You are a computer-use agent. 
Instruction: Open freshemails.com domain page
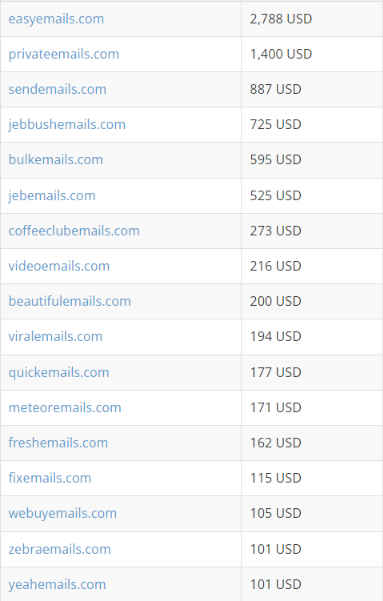pyautogui.click(x=58, y=443)
